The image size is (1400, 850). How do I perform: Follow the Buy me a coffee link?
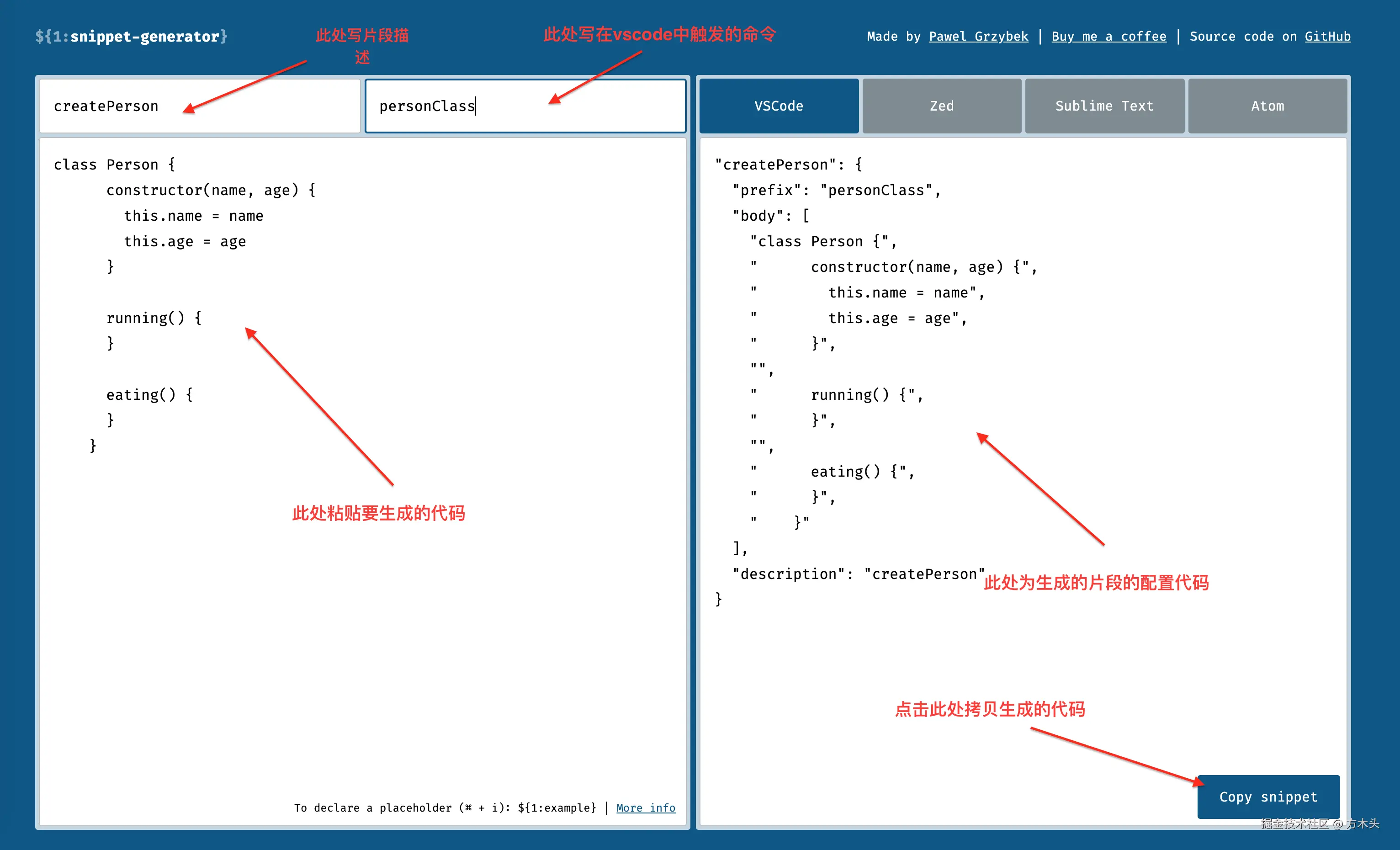point(1108,37)
